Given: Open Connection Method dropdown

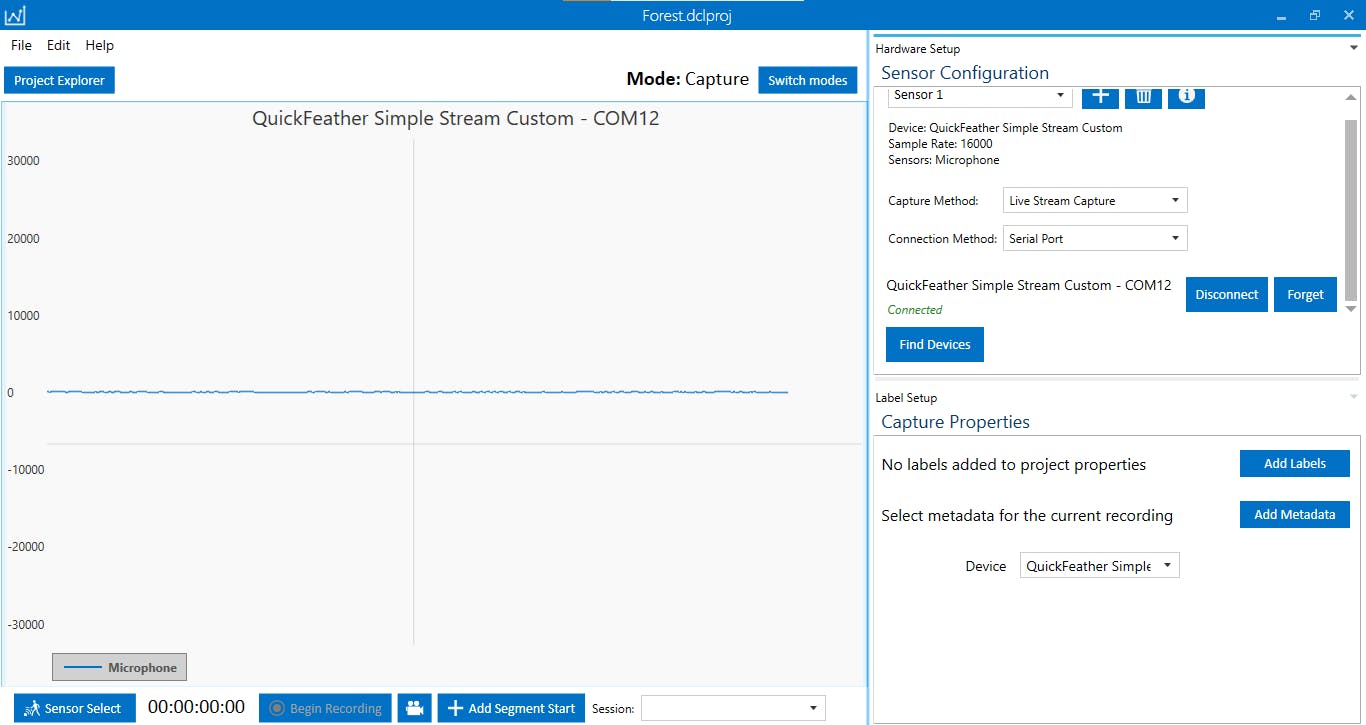Looking at the screenshot, I should [1095, 239].
